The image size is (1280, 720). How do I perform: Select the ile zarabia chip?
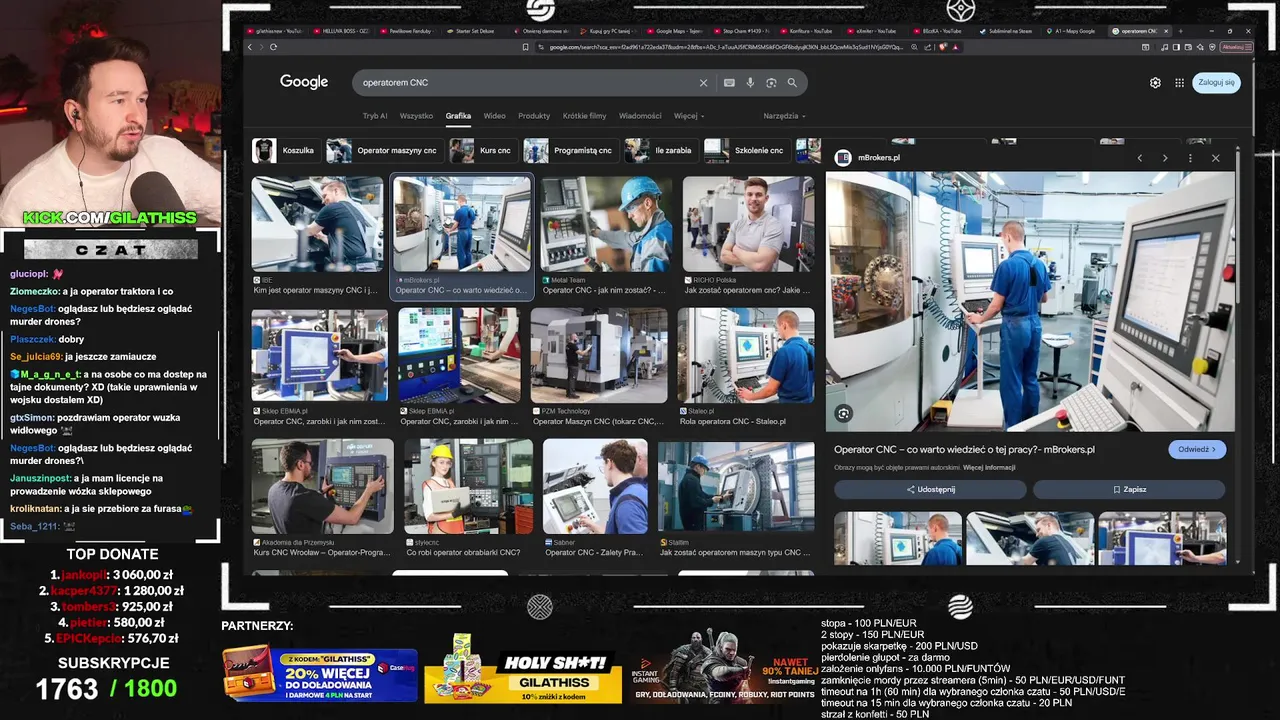point(660,151)
